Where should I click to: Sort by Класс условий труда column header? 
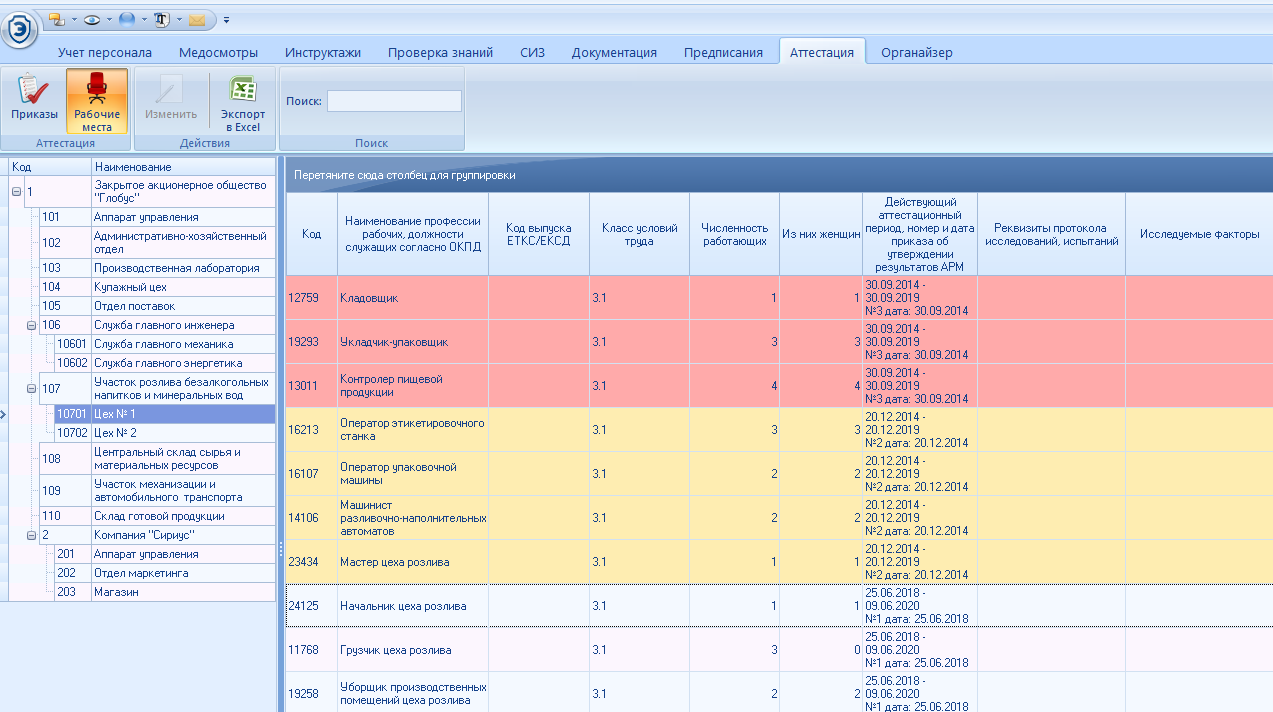[639, 234]
